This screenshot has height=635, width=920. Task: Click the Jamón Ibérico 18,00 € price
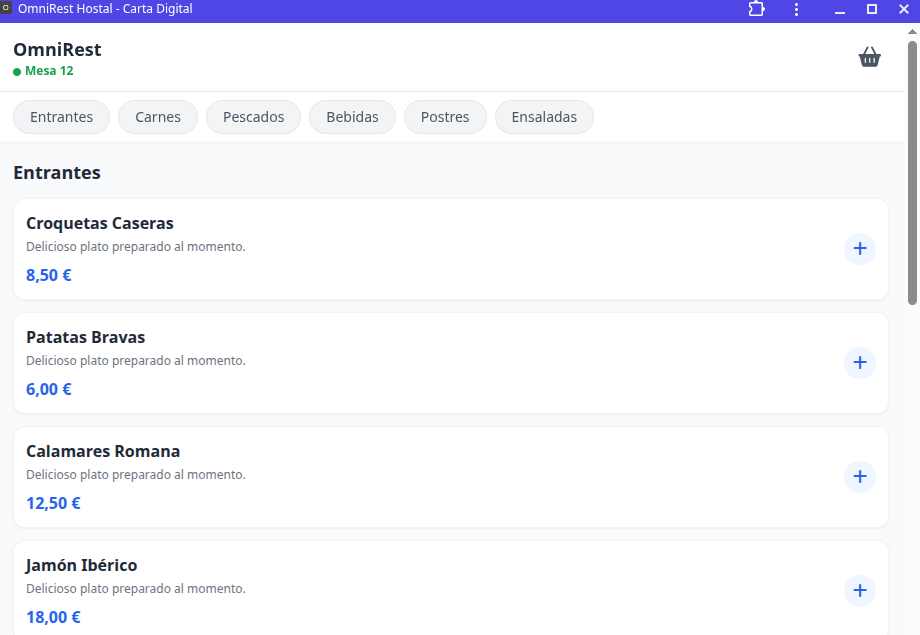click(53, 617)
